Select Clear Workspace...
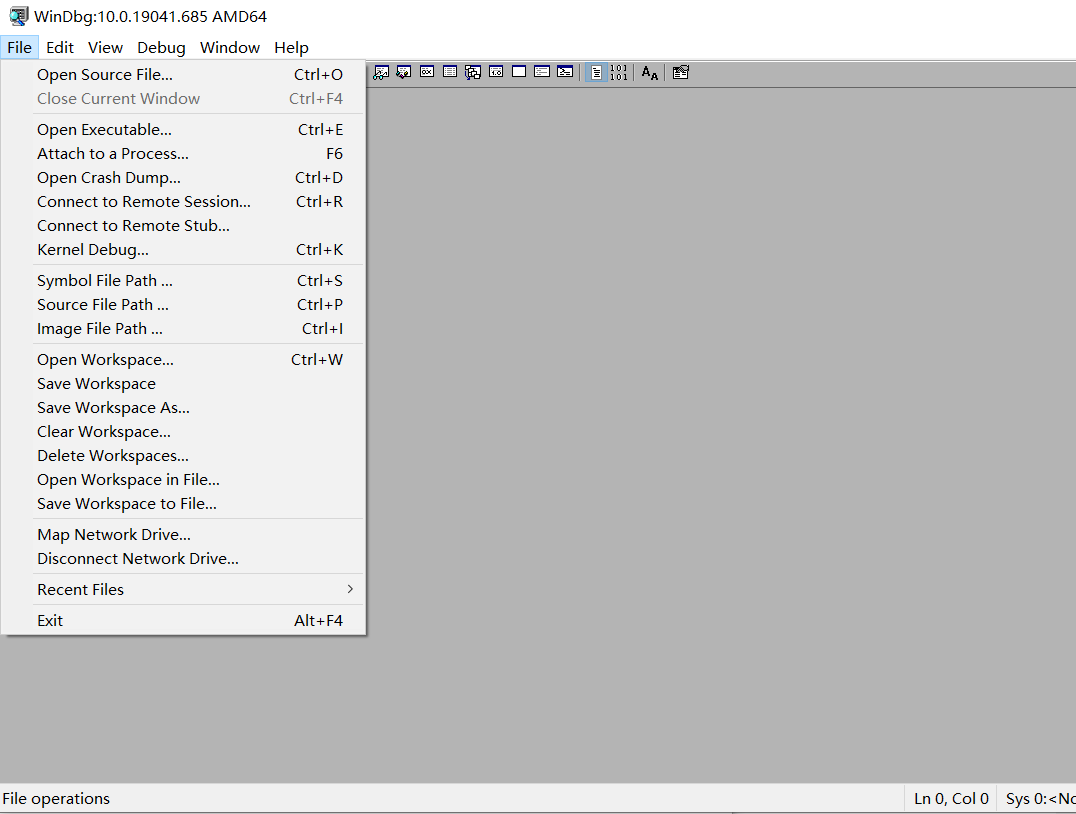 (183, 431)
